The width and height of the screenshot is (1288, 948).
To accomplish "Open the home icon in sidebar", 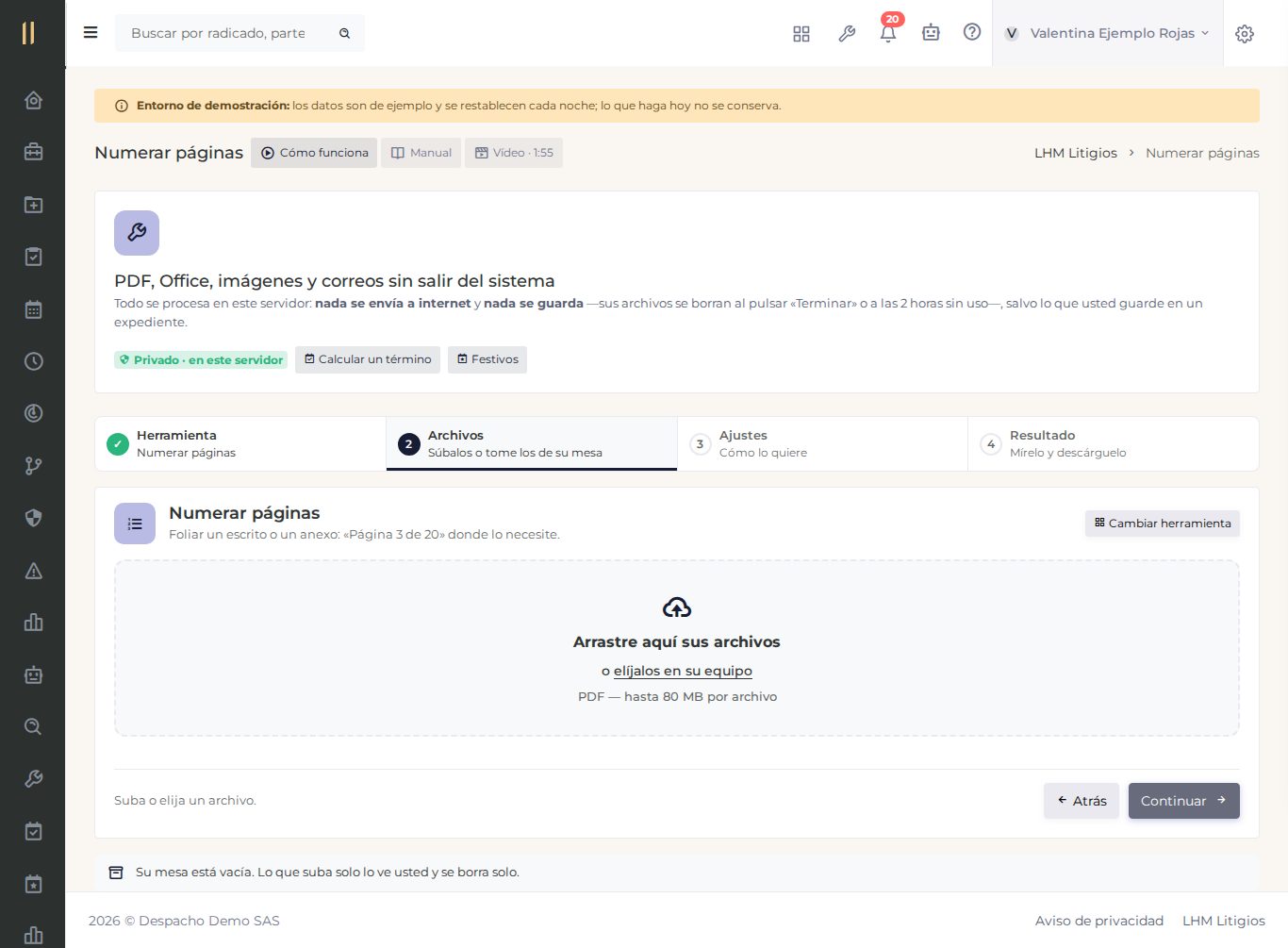I will tap(33, 100).
